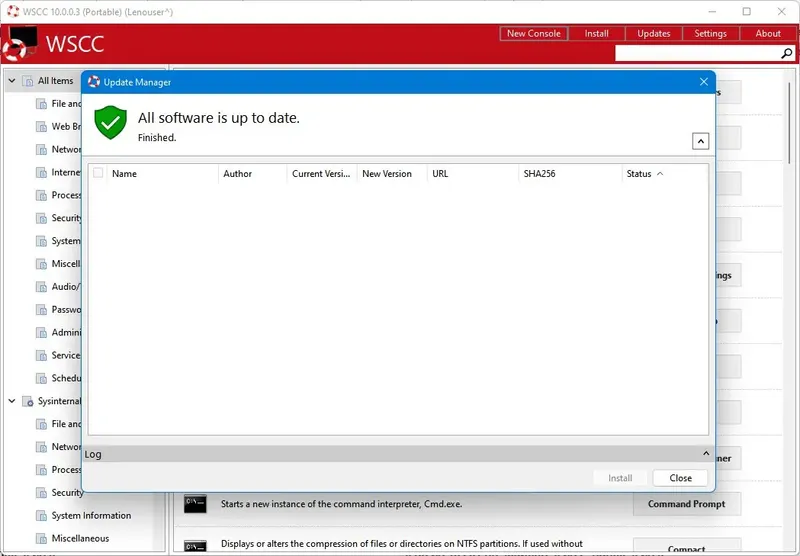Click the green shield status icon
The height and width of the screenshot is (556, 800).
(x=110, y=122)
